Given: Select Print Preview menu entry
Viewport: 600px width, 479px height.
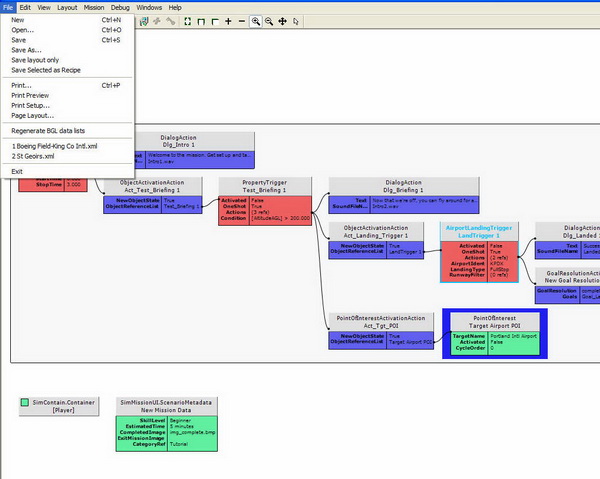Looking at the screenshot, I should click(x=30, y=95).
